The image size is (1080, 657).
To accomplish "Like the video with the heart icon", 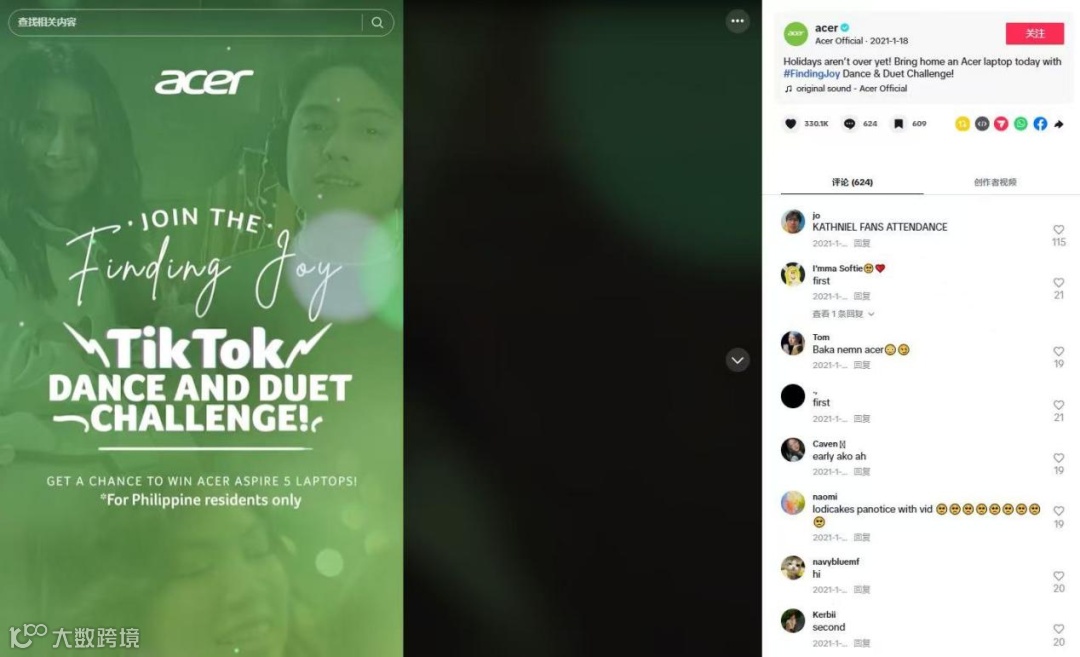I will pyautogui.click(x=790, y=124).
